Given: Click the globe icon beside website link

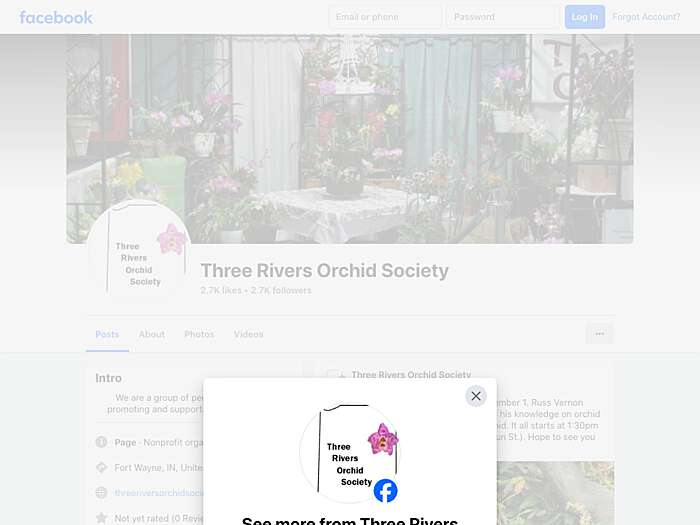Looking at the screenshot, I should (101, 492).
